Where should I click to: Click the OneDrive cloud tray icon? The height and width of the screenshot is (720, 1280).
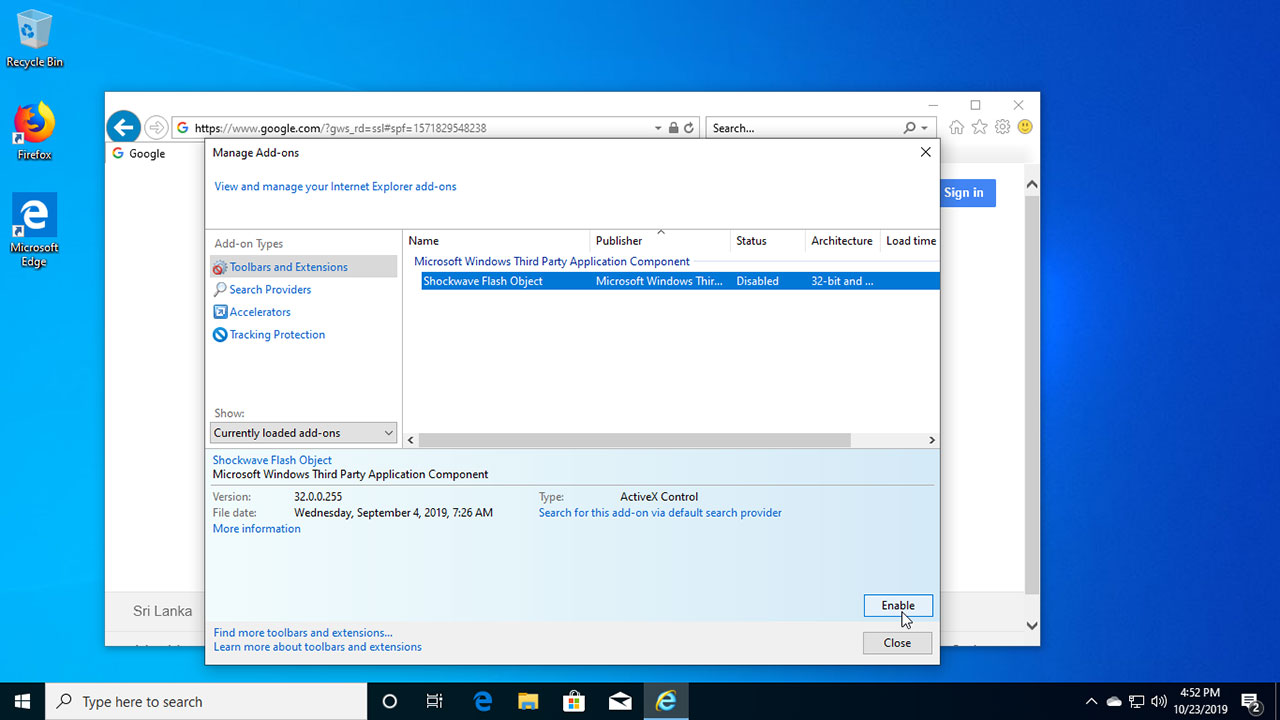click(x=1114, y=701)
